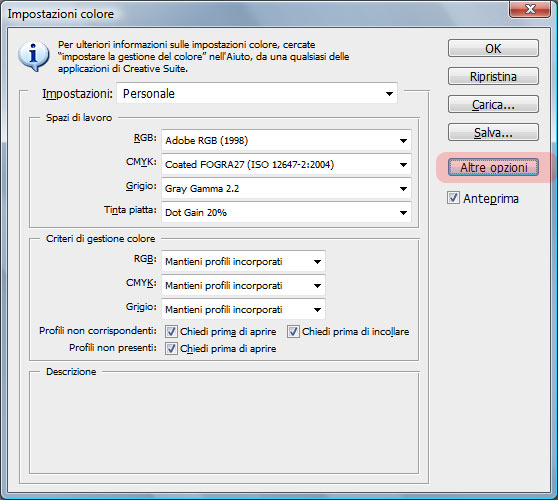The height and width of the screenshot is (500, 558).
Task: Expand the Tinta piatta Dot Gain 20% dropdown
Action: tap(286, 212)
